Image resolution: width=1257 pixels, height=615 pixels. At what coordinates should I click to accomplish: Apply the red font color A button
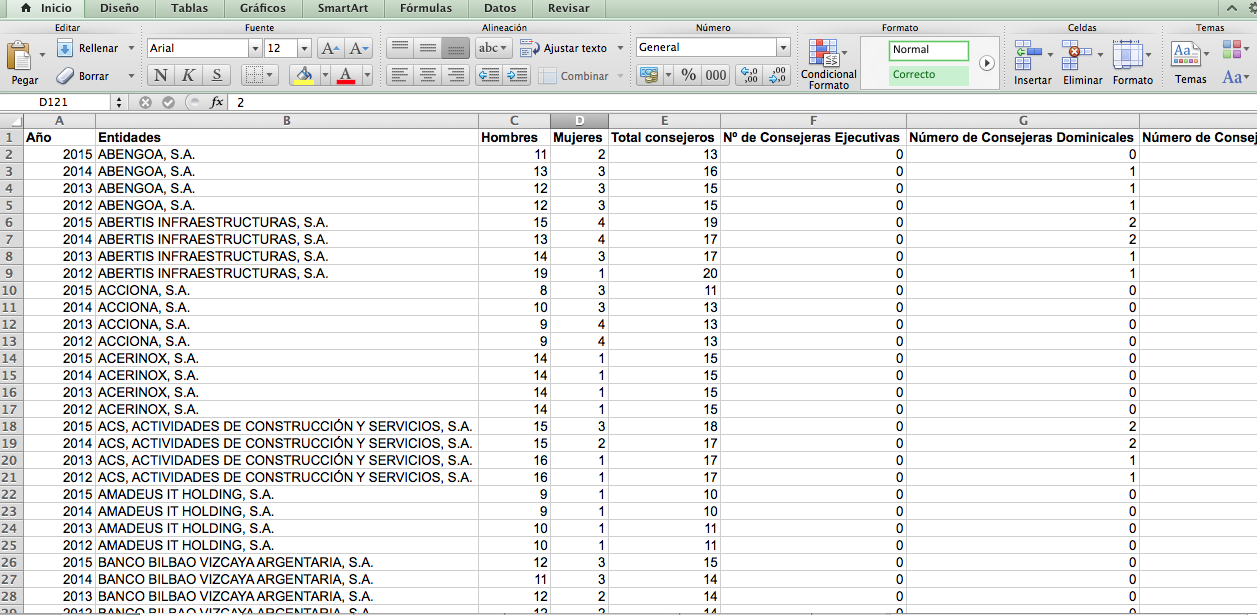pyautogui.click(x=346, y=75)
